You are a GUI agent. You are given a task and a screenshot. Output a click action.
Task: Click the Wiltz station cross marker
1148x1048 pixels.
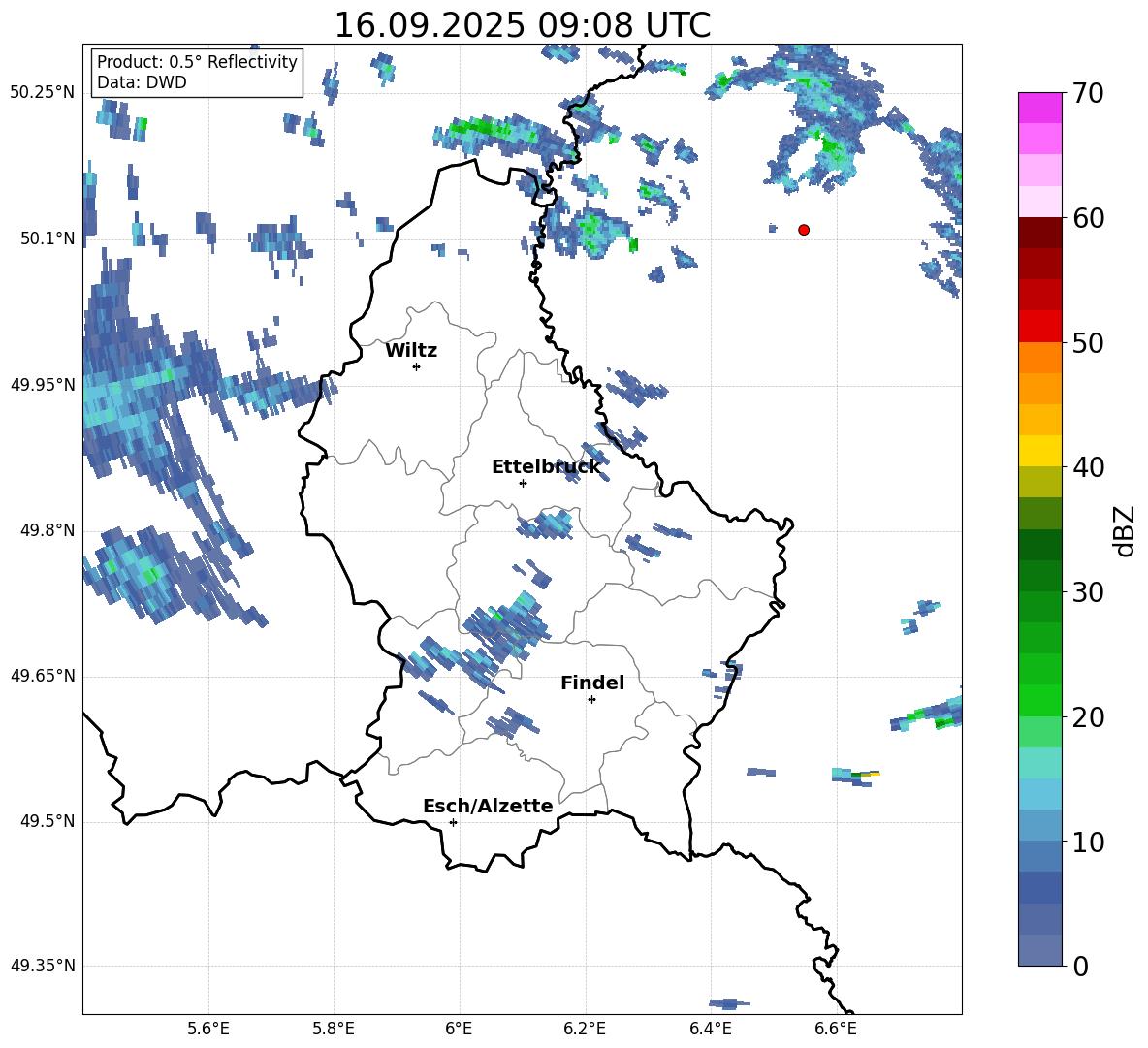pos(417,366)
